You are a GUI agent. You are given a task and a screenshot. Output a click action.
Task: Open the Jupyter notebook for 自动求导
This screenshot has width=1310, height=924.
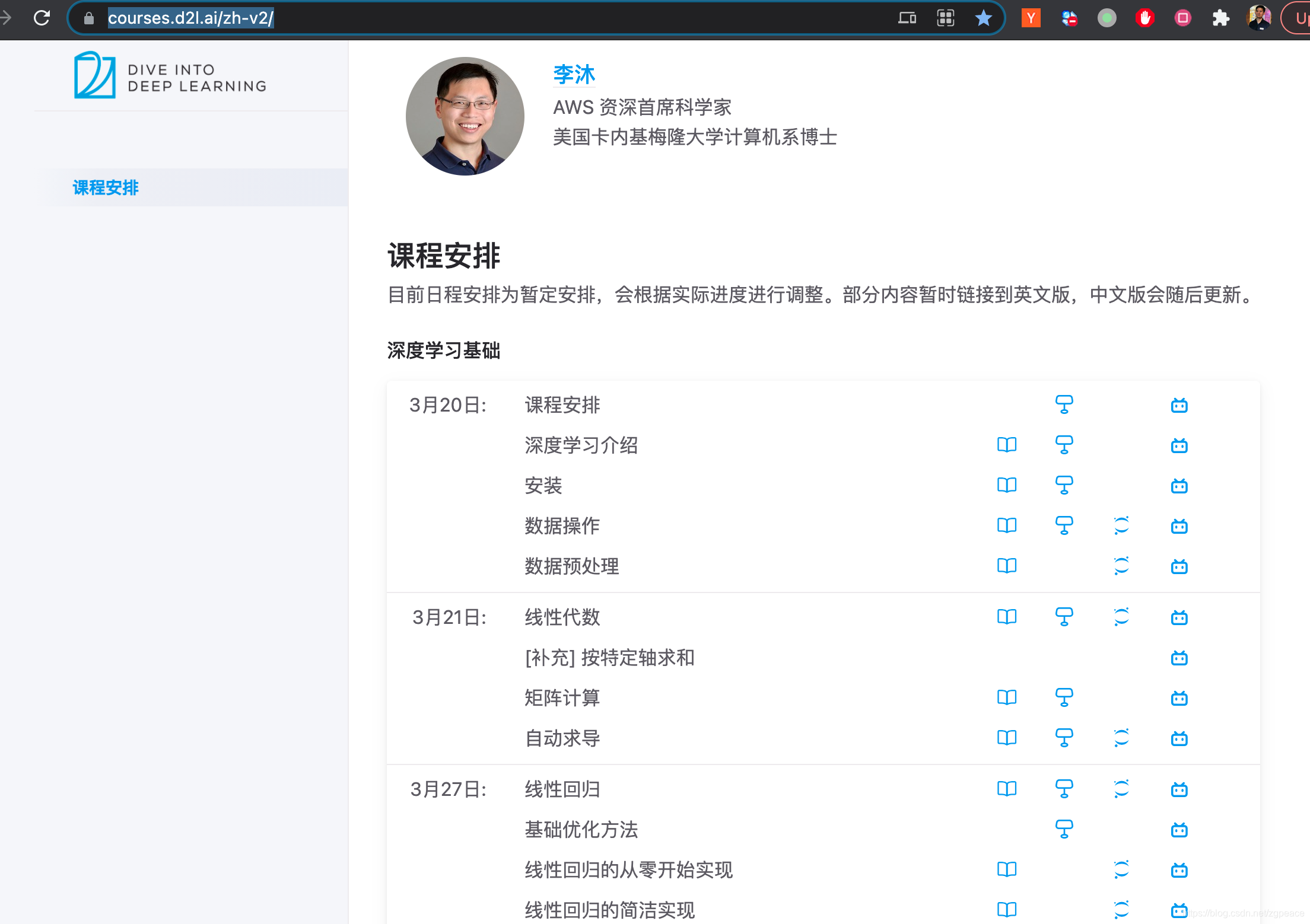tap(1121, 738)
